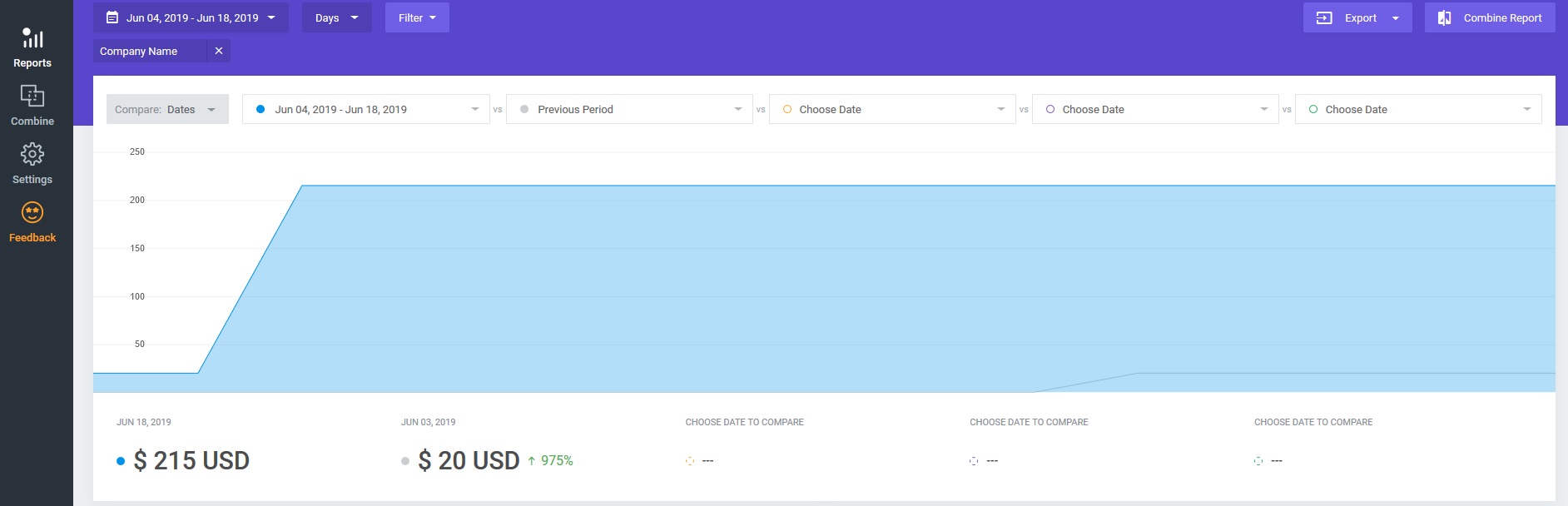Image resolution: width=1568 pixels, height=506 pixels.
Task: Open the Days grouping dropdown
Action: pos(337,17)
